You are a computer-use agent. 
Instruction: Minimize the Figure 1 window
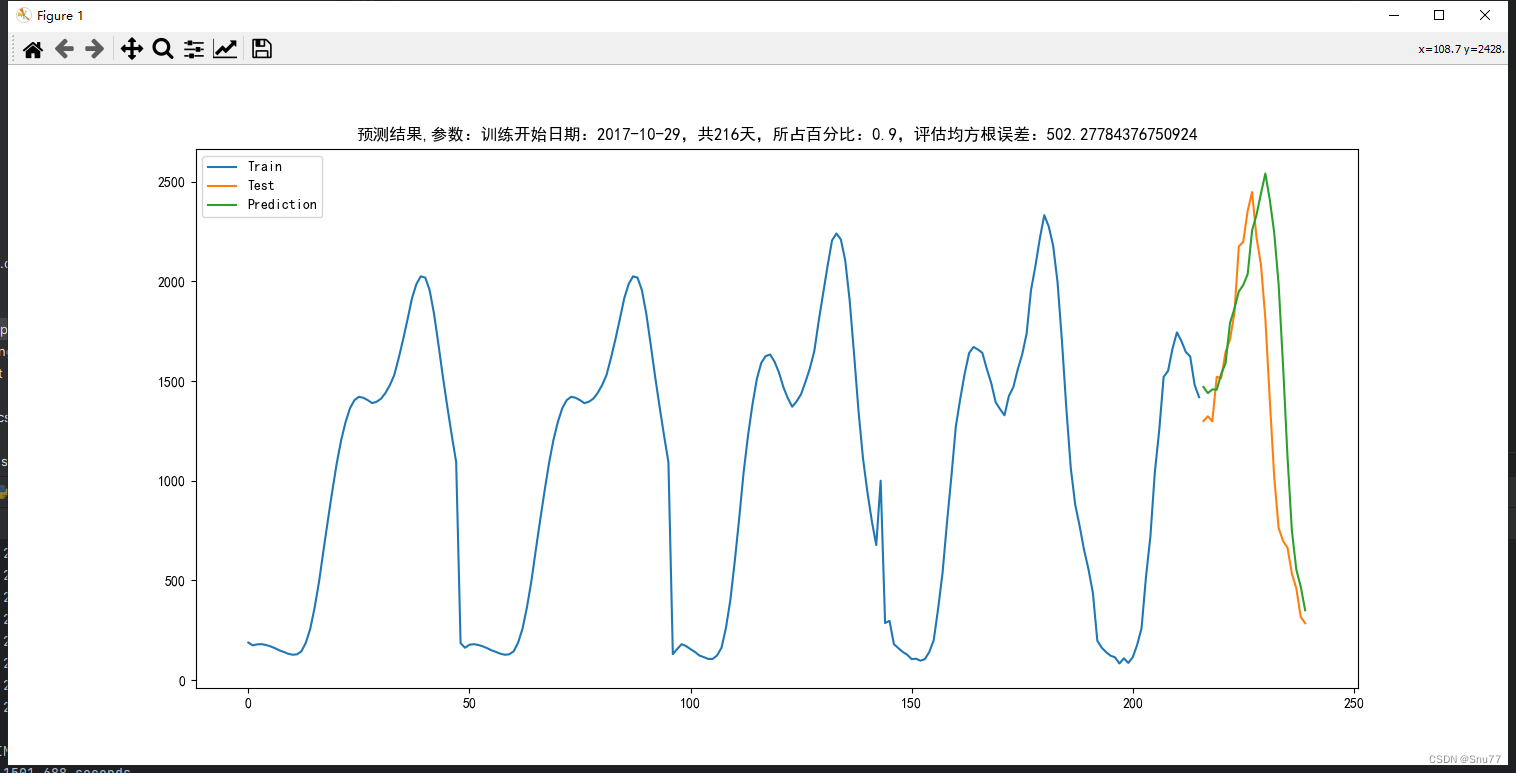[x=1393, y=15]
